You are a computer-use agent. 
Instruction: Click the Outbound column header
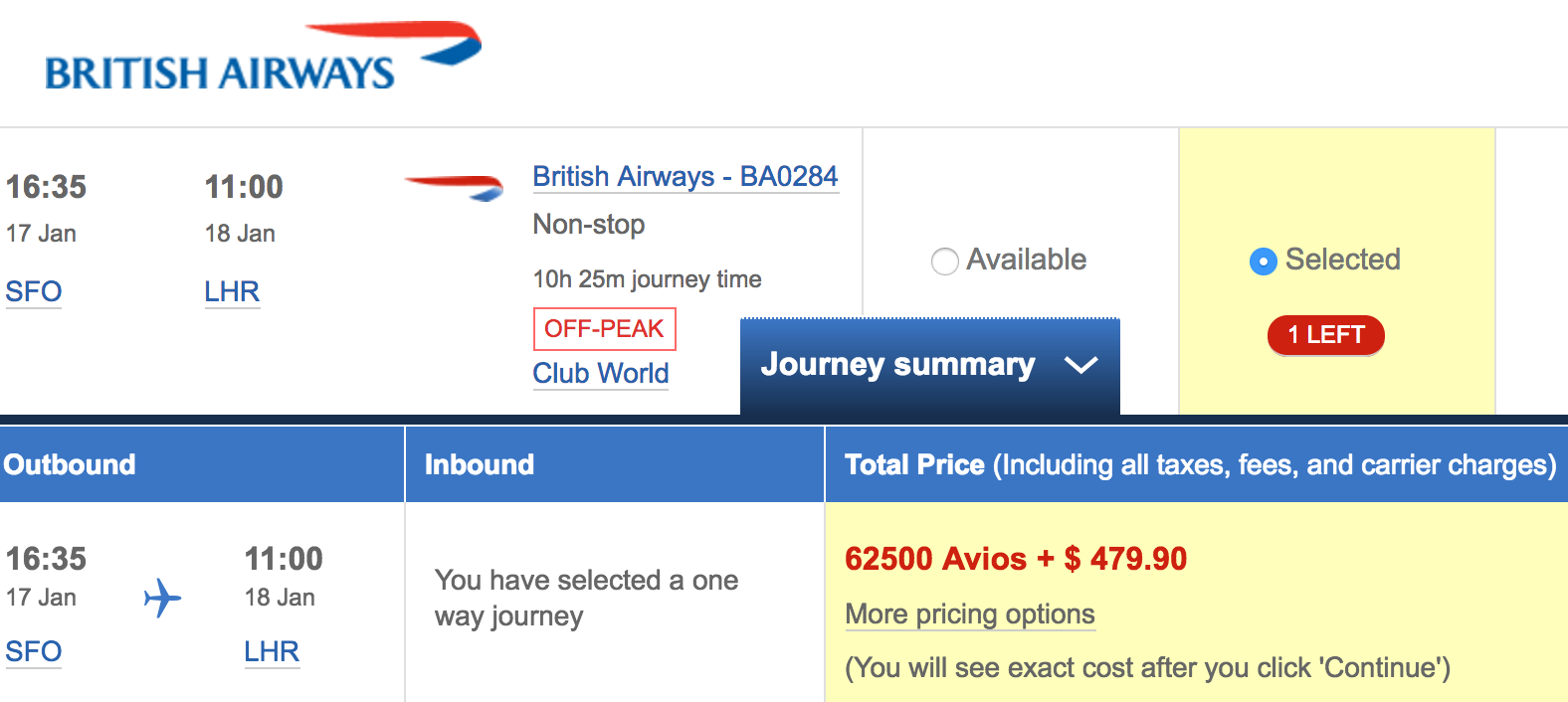[70, 464]
